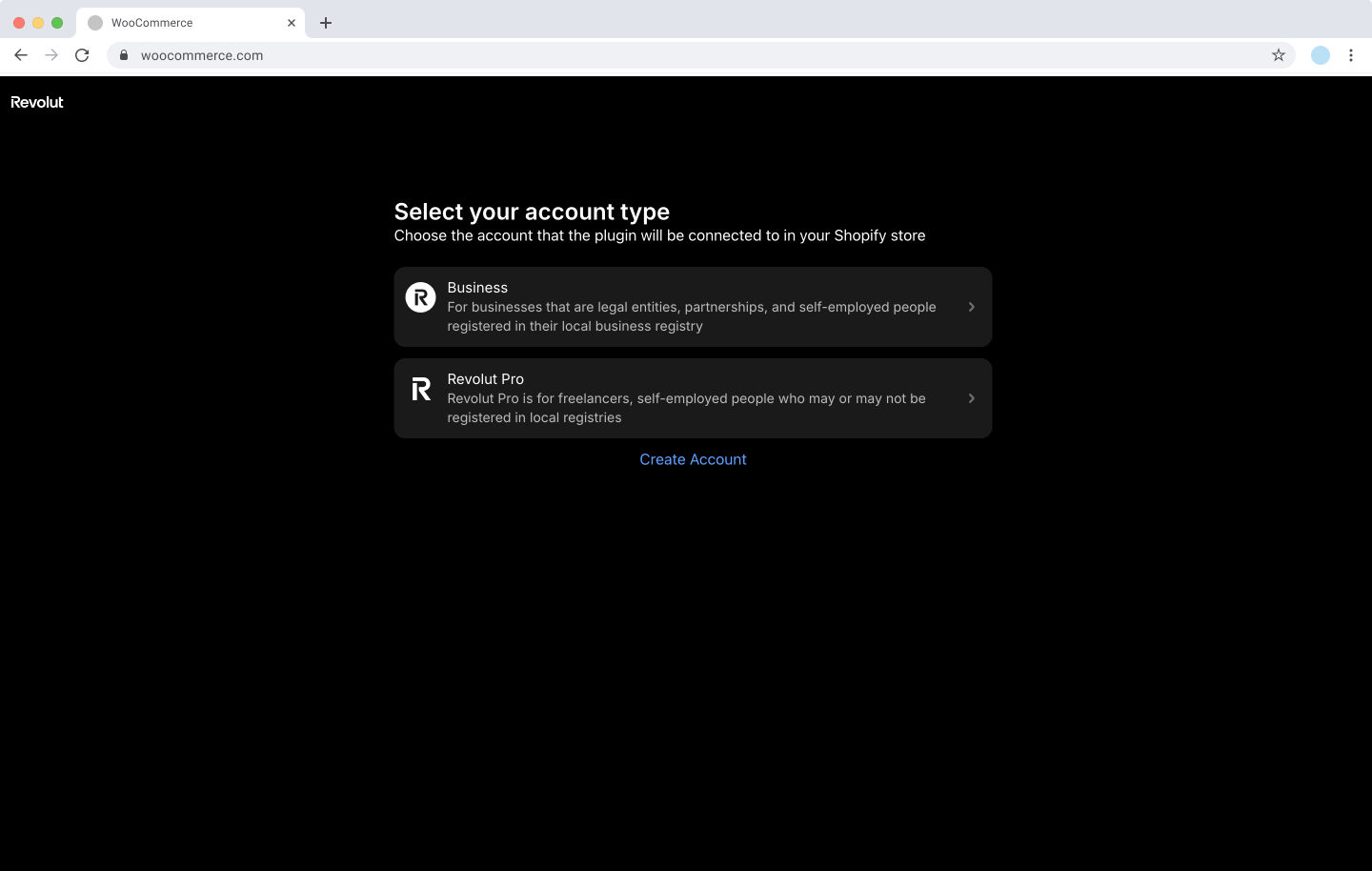Go back using the browser back arrow
This screenshot has width=1372, height=871.
point(21,55)
